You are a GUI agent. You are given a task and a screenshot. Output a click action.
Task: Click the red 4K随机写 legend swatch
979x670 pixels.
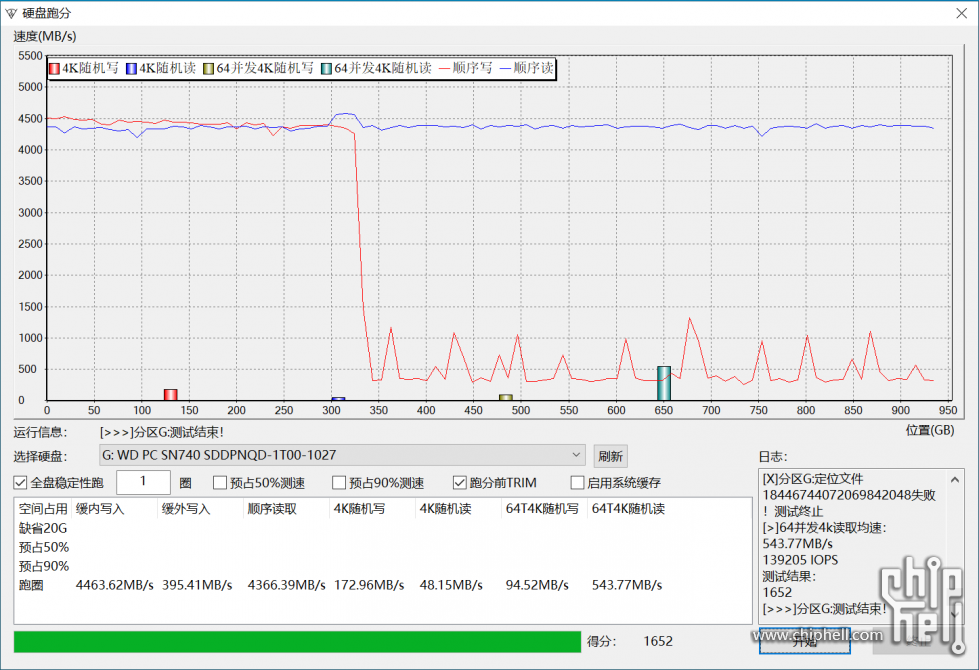click(x=54, y=69)
